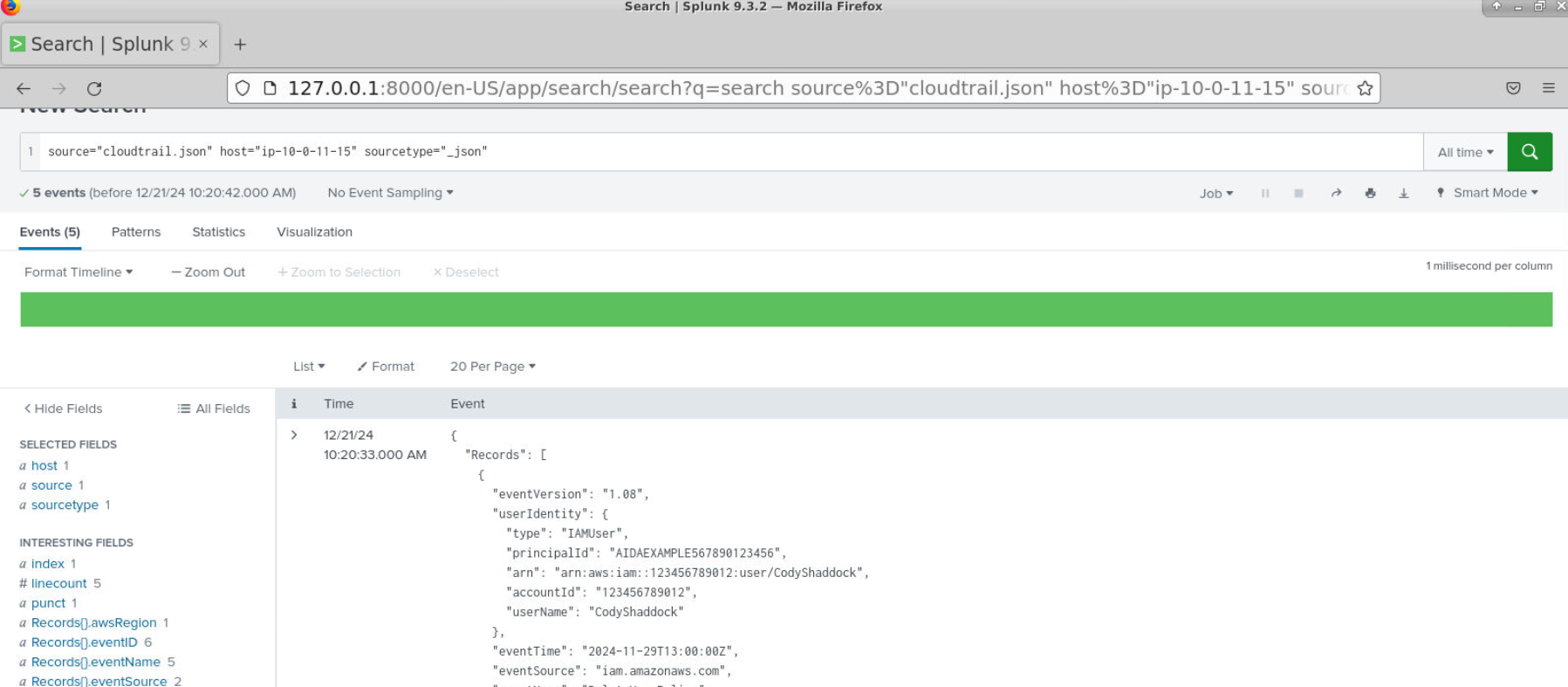Switch to the Statistics tab

pyautogui.click(x=218, y=232)
